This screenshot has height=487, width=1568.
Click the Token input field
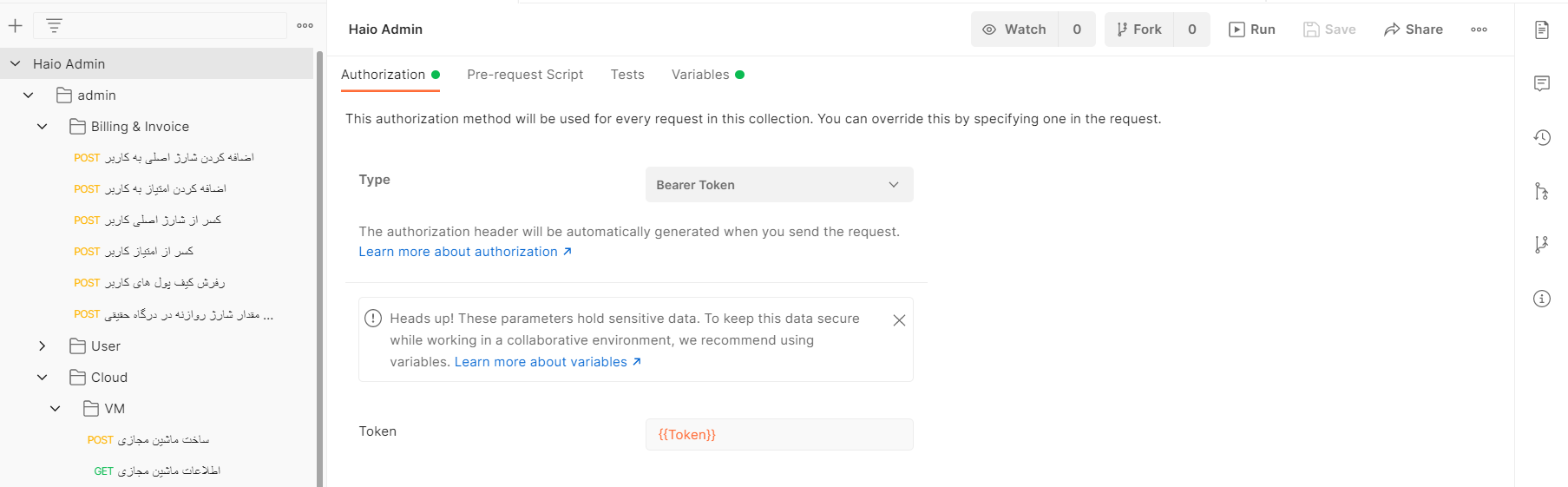tap(778, 435)
